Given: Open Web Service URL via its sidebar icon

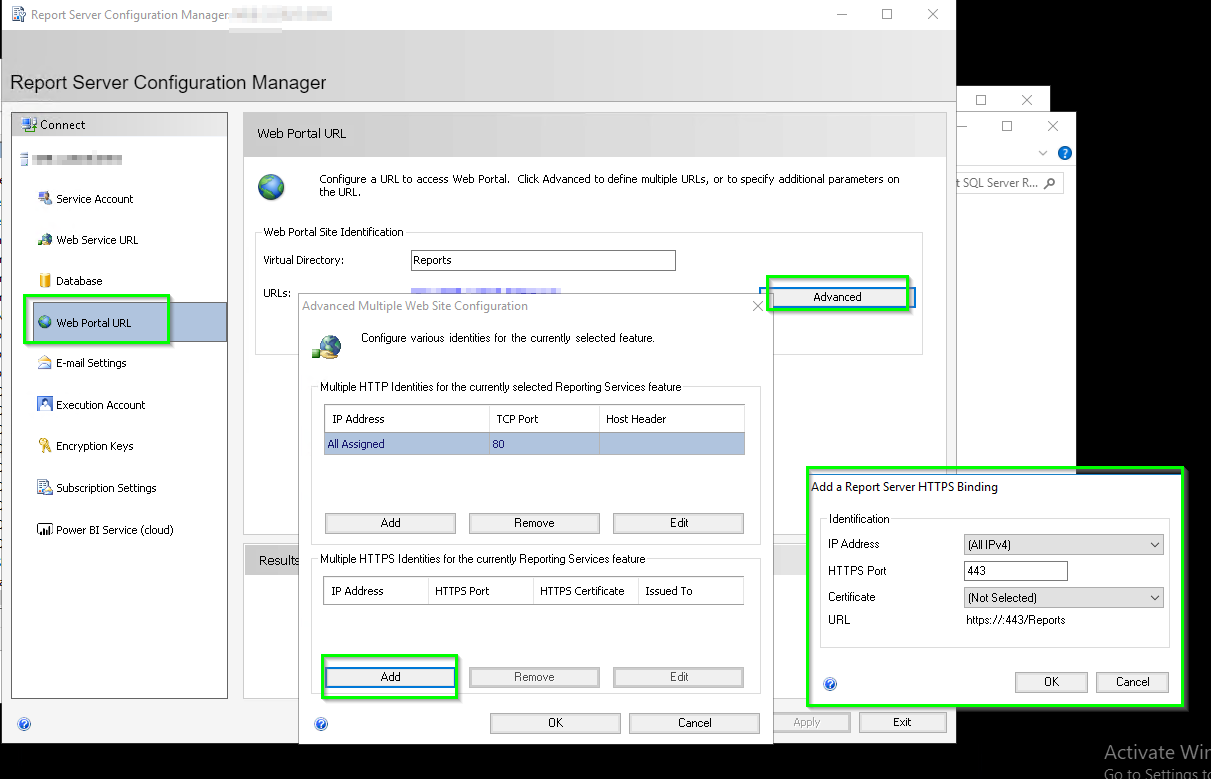Looking at the screenshot, I should click(x=44, y=240).
